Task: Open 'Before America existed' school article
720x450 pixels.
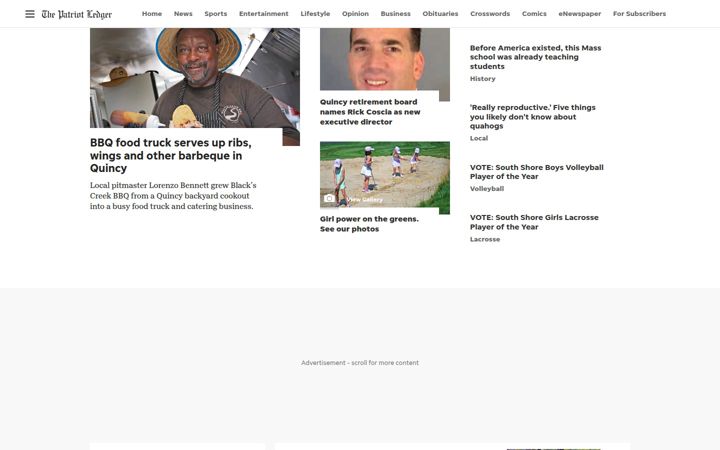Action: pos(535,57)
